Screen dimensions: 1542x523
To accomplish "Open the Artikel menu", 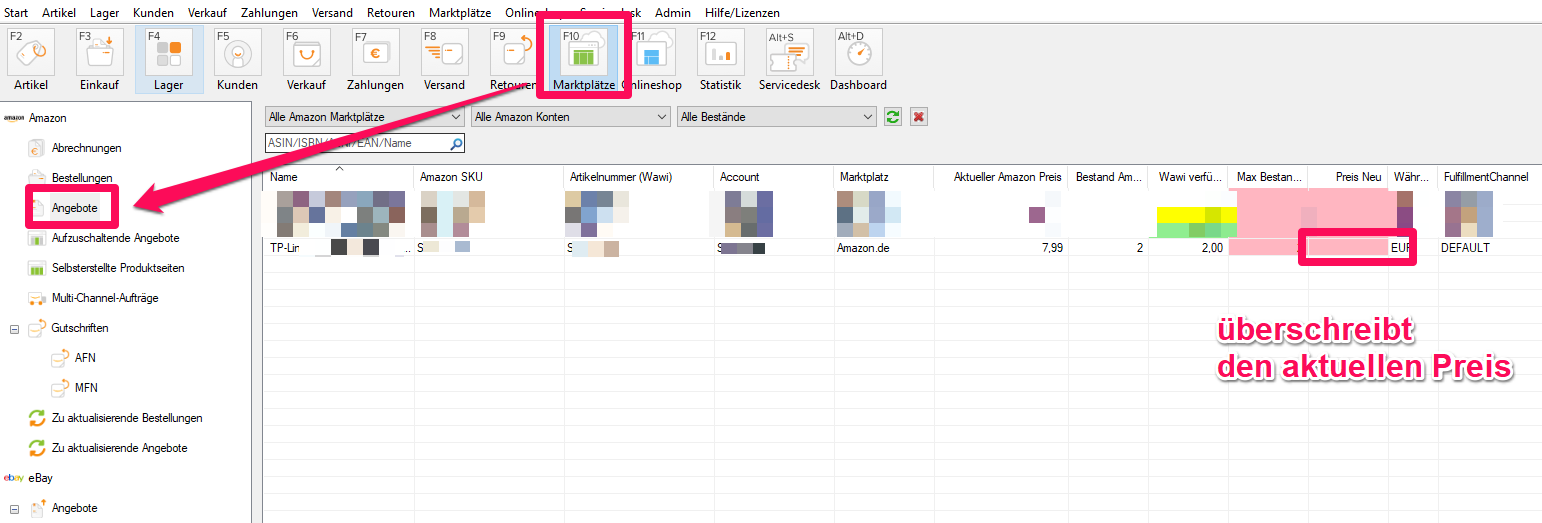I will tap(59, 13).
